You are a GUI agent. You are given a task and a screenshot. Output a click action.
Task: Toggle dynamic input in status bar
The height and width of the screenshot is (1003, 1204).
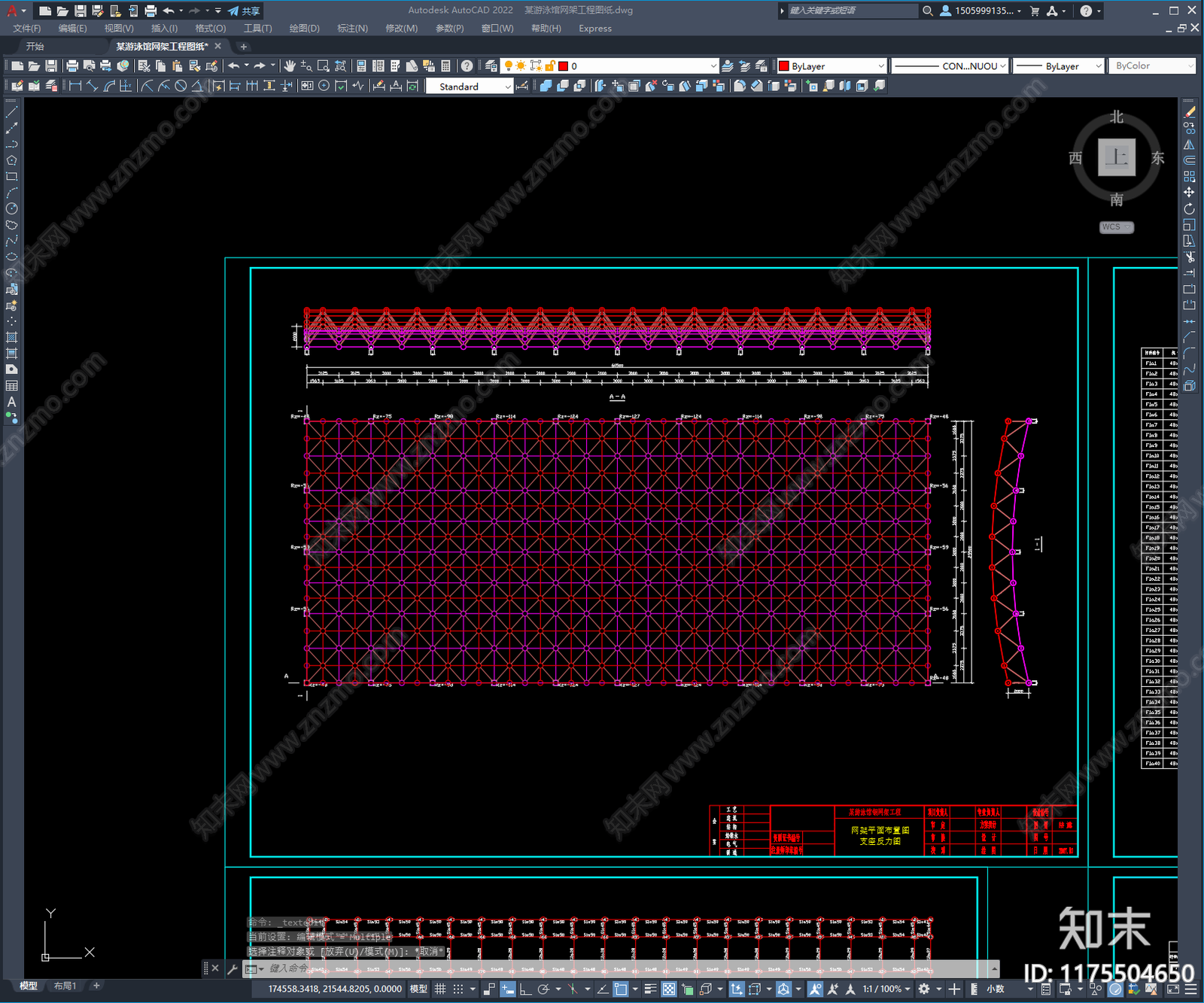(508, 989)
